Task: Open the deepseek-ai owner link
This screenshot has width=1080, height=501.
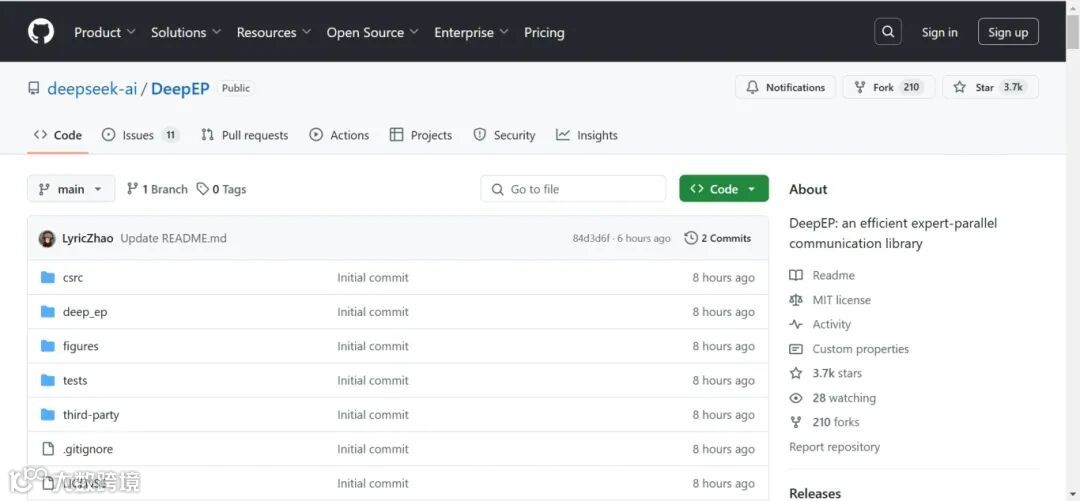Action: [x=92, y=88]
